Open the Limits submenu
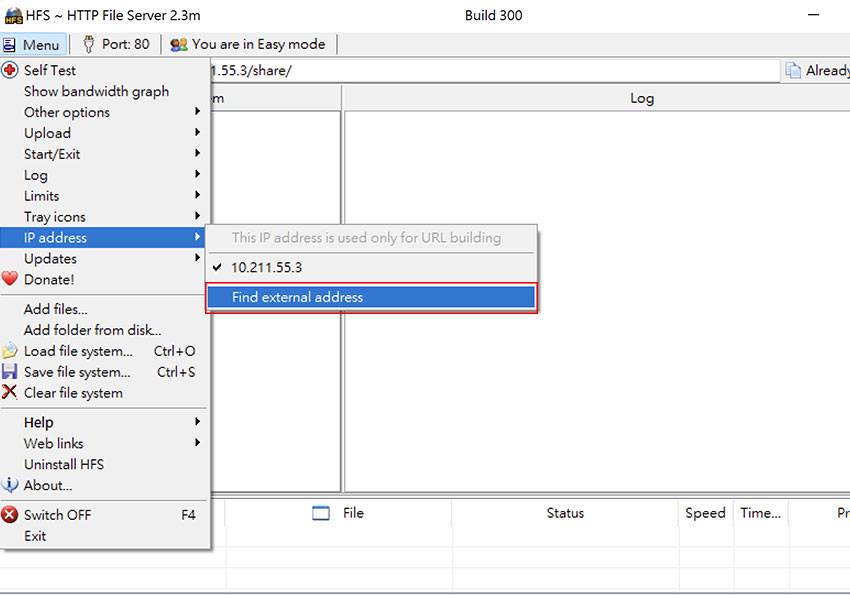Viewport: 850px width, 595px height. (x=42, y=196)
